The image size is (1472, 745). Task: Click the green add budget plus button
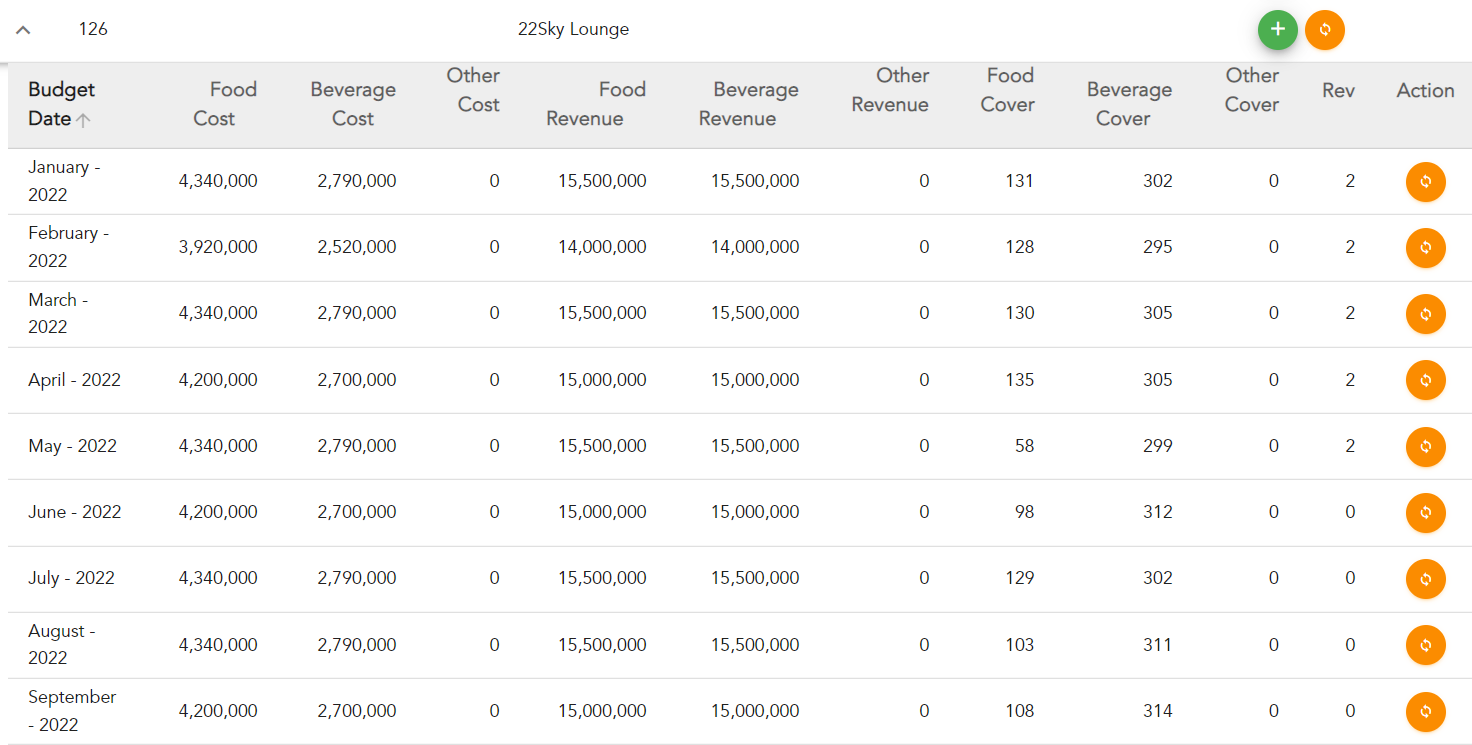tap(1277, 30)
